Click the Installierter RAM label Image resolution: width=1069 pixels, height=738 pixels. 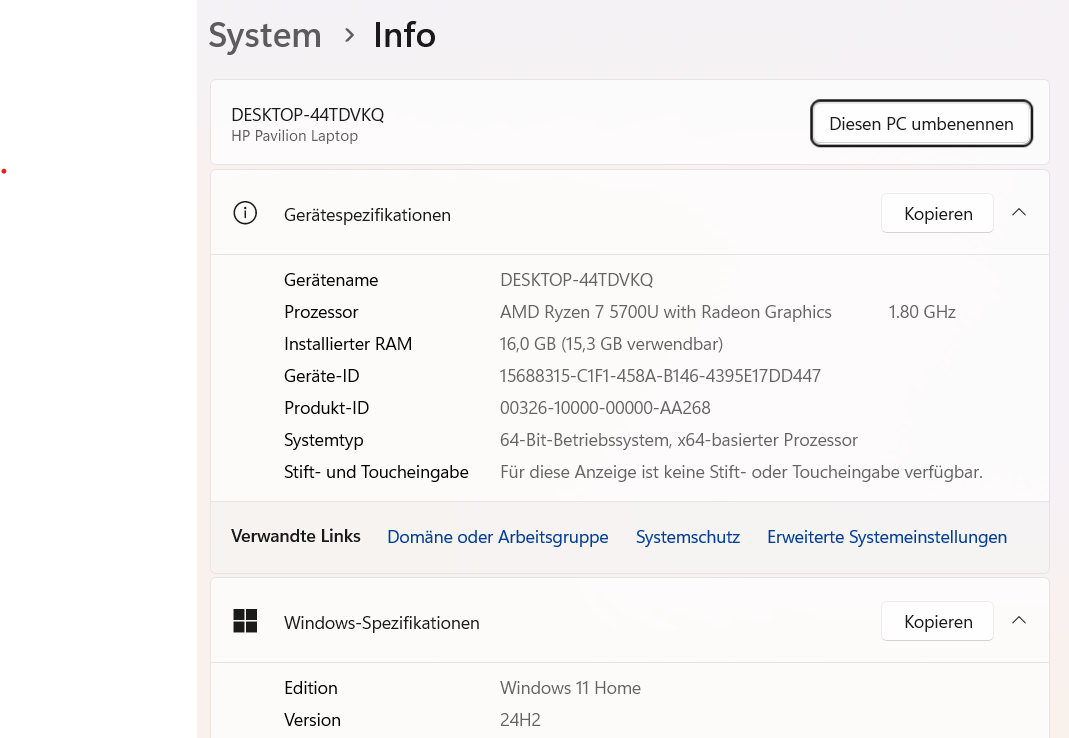348,344
